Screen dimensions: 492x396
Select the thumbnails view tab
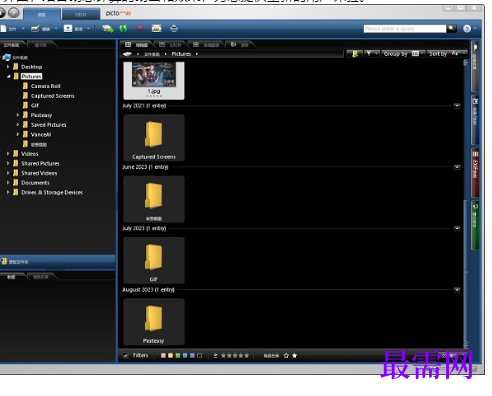coord(137,45)
